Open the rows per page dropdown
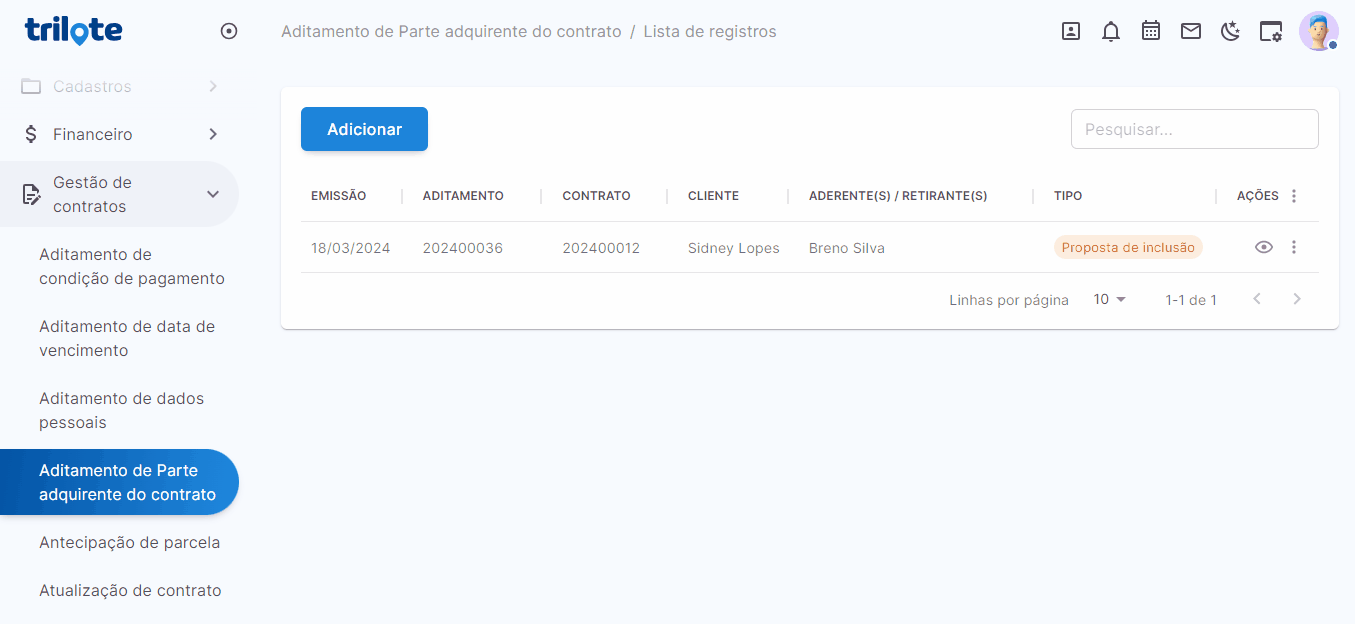 (x=1109, y=299)
